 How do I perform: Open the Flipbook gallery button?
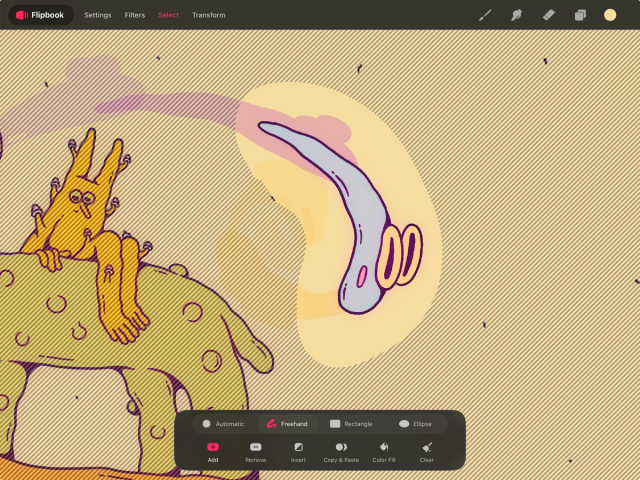tap(40, 15)
